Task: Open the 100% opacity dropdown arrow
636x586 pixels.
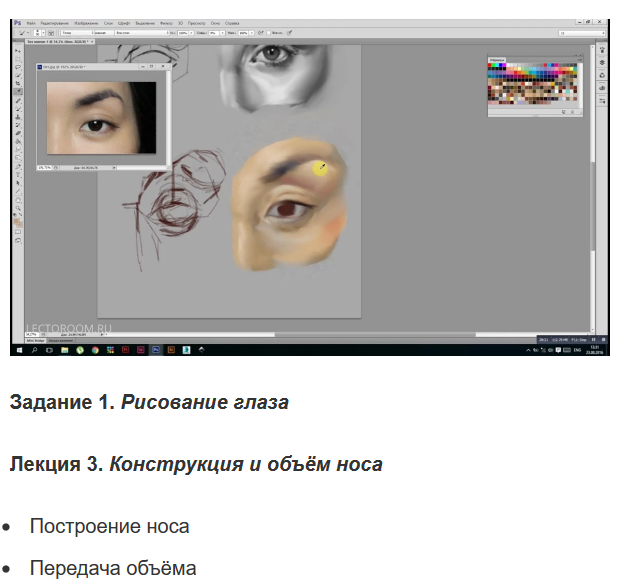Action: click(191, 33)
